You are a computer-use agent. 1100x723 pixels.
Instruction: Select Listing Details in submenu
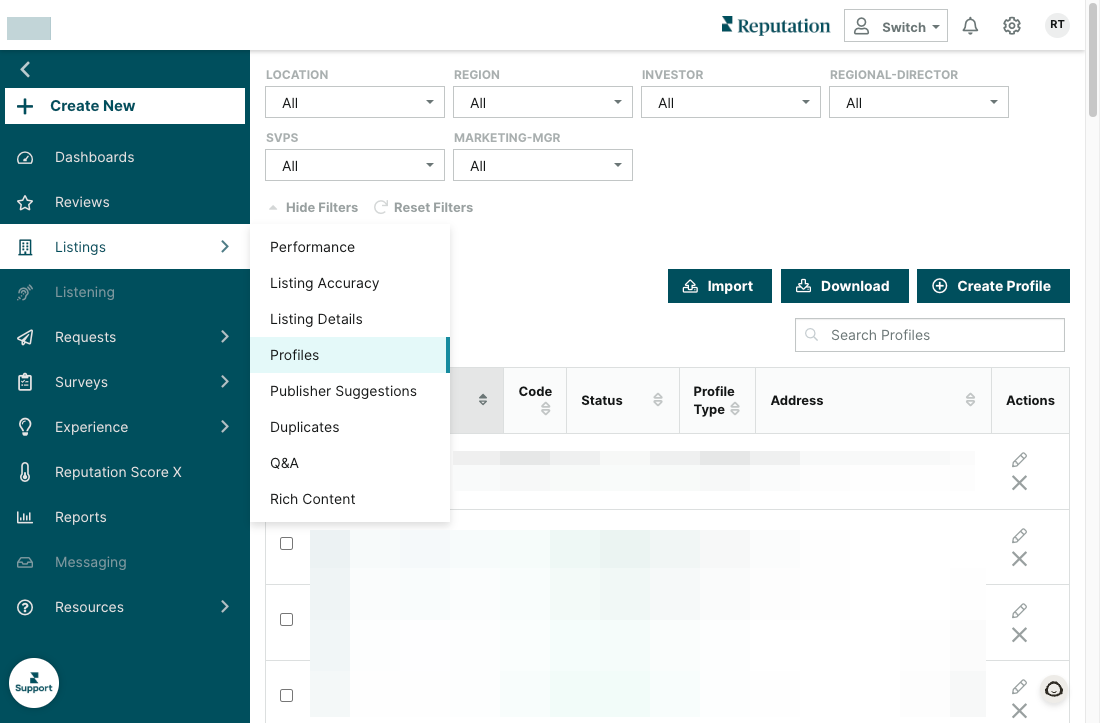tap(349, 319)
